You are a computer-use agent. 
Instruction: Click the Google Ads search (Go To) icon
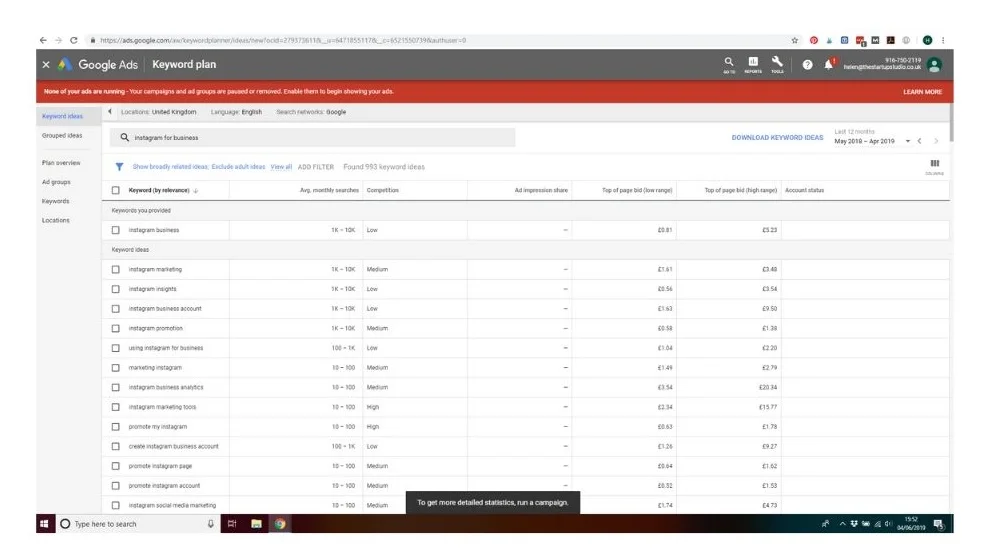click(728, 62)
